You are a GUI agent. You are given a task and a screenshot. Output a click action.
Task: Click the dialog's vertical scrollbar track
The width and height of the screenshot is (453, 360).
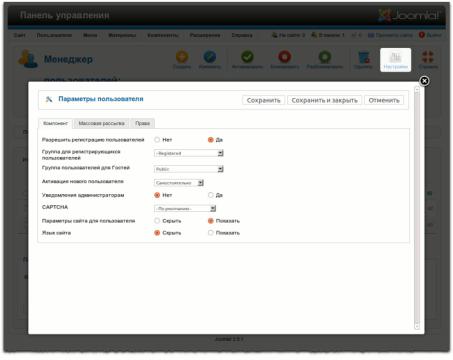(x=417, y=207)
